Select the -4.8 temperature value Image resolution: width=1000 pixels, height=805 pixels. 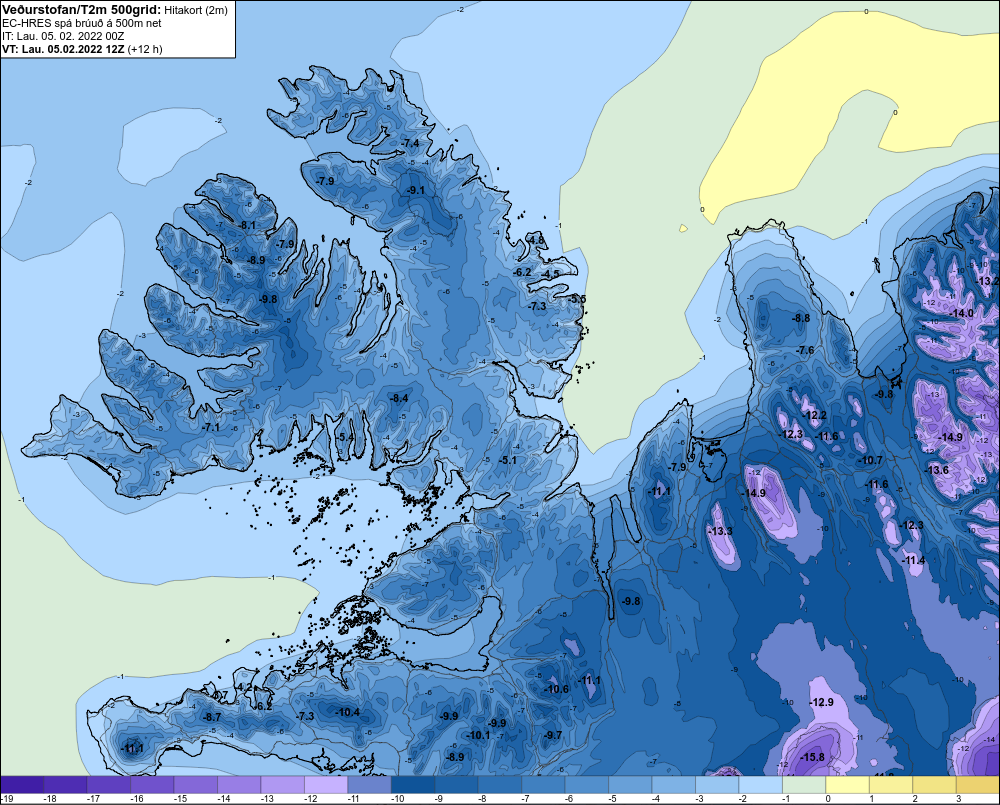[x=536, y=240]
